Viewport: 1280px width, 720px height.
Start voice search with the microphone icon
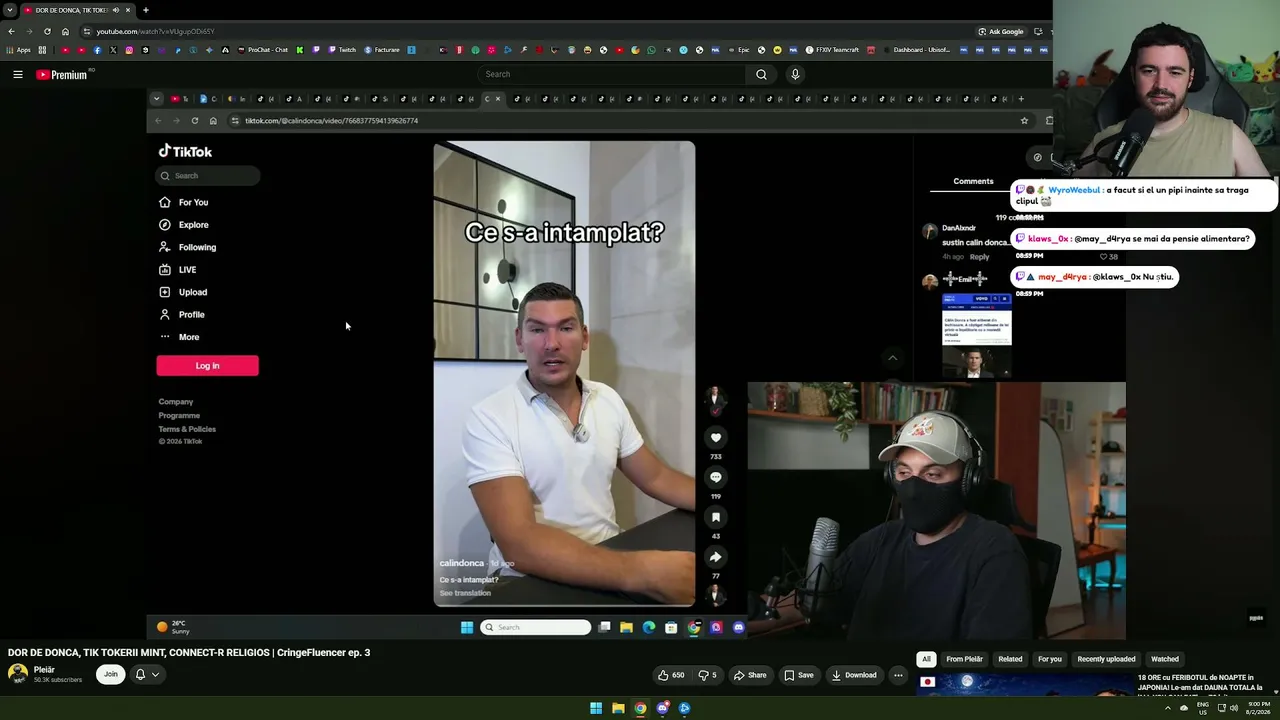point(795,74)
